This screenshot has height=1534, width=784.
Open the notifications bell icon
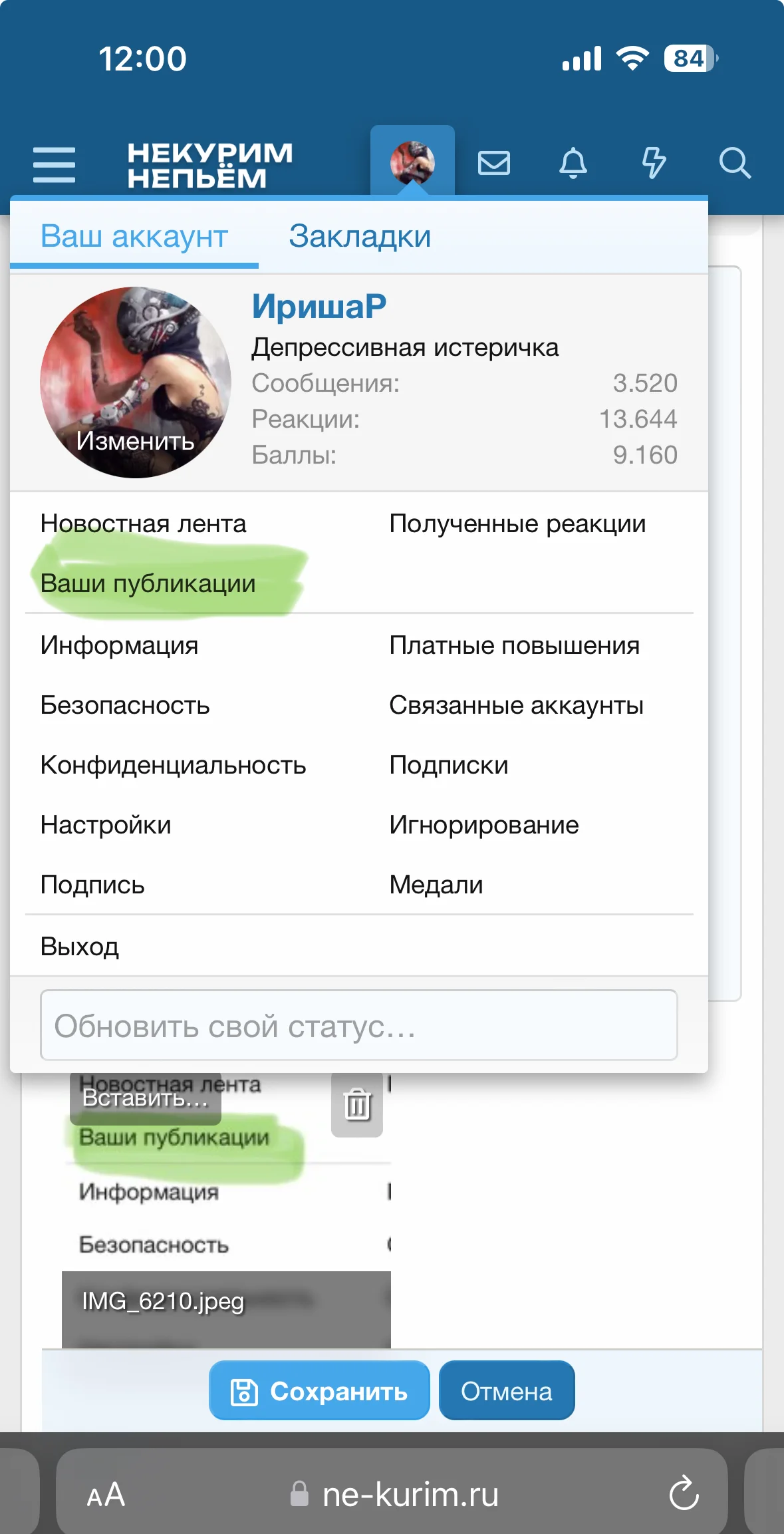click(573, 163)
